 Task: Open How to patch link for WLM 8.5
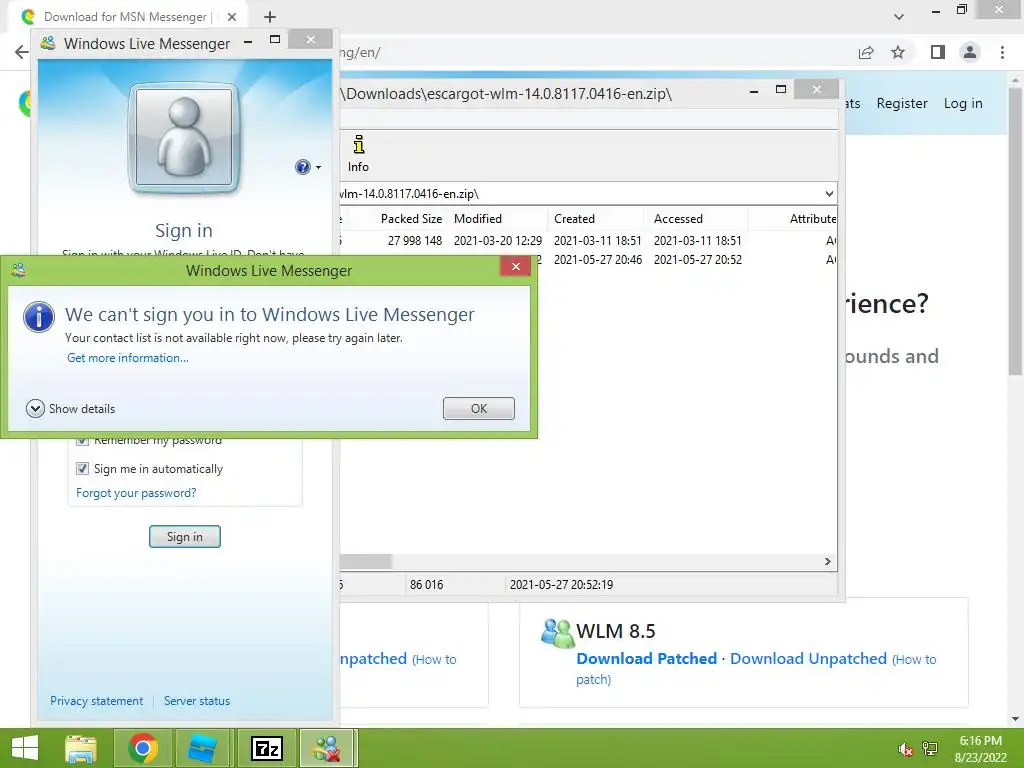pos(914,660)
